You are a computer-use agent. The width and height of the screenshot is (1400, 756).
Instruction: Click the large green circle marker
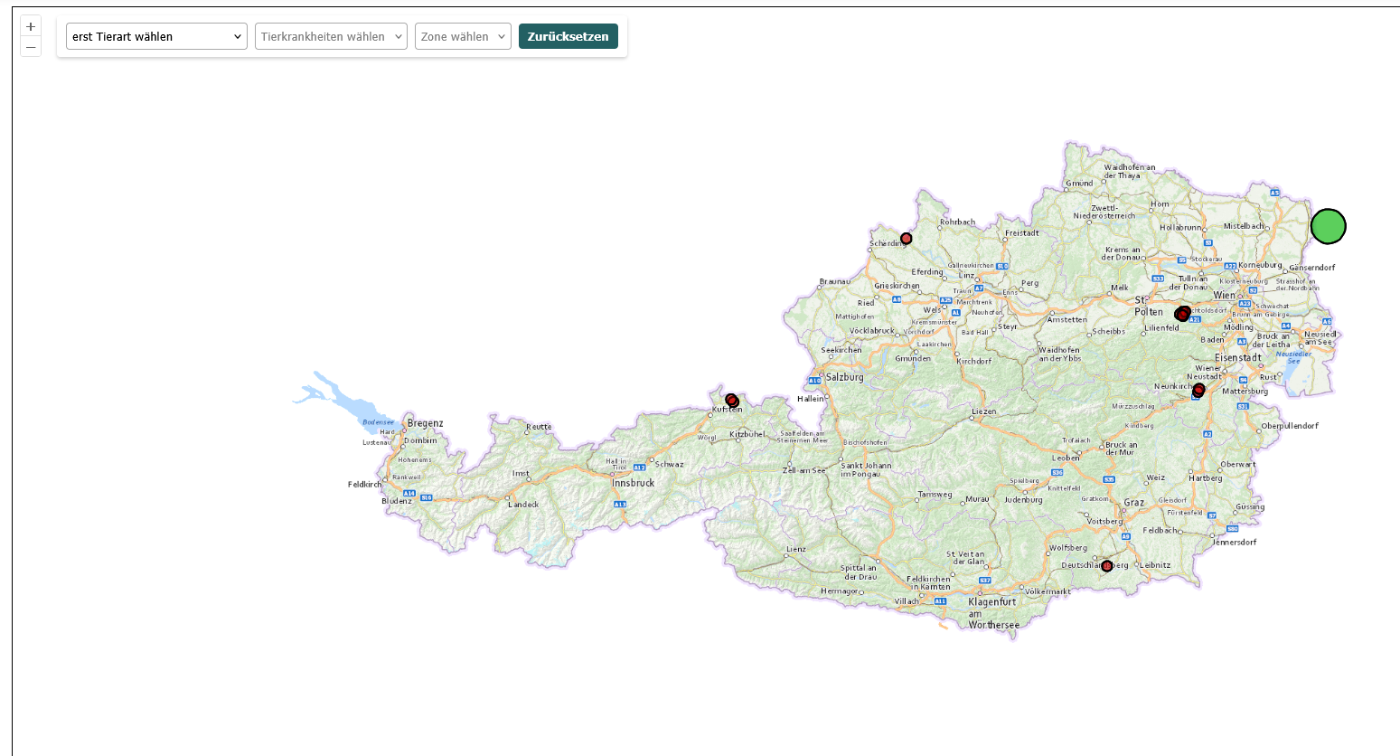(x=1328, y=227)
